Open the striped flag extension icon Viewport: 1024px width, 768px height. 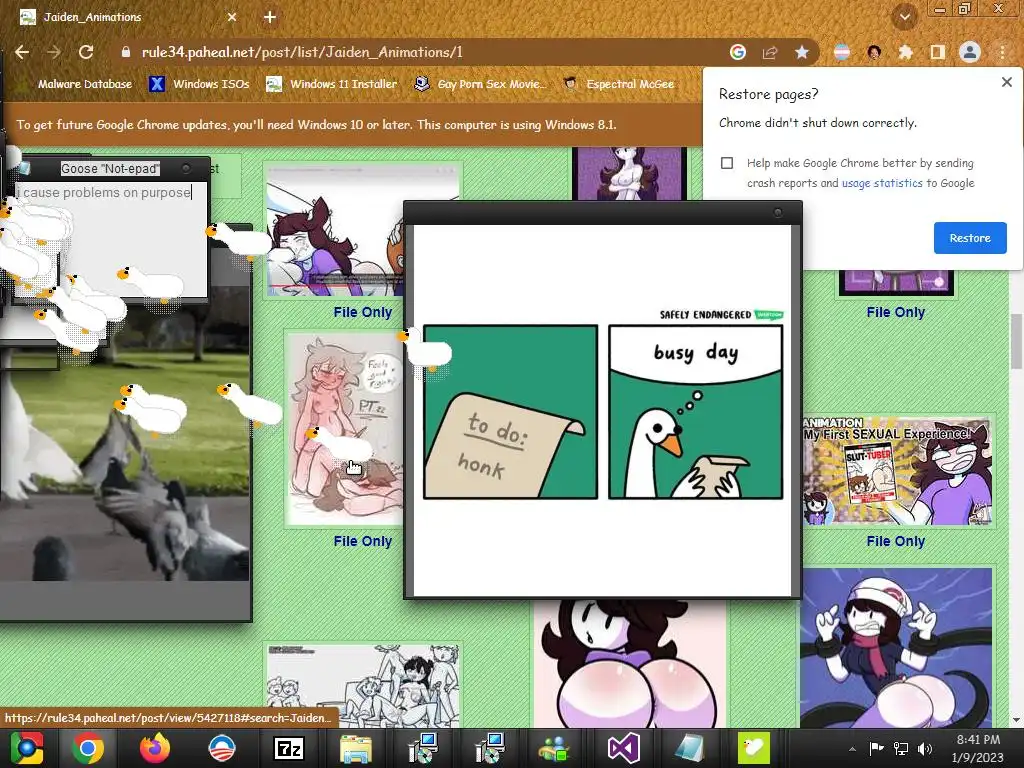(x=842, y=52)
